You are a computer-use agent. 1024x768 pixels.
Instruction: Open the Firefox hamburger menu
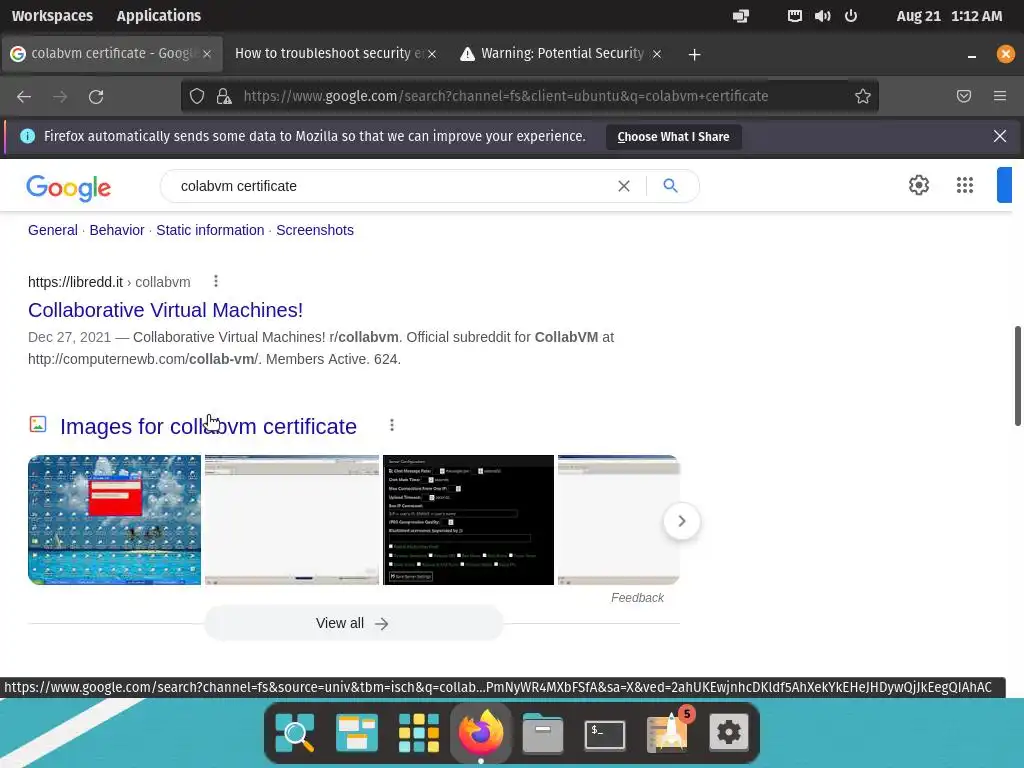pos(1000,96)
